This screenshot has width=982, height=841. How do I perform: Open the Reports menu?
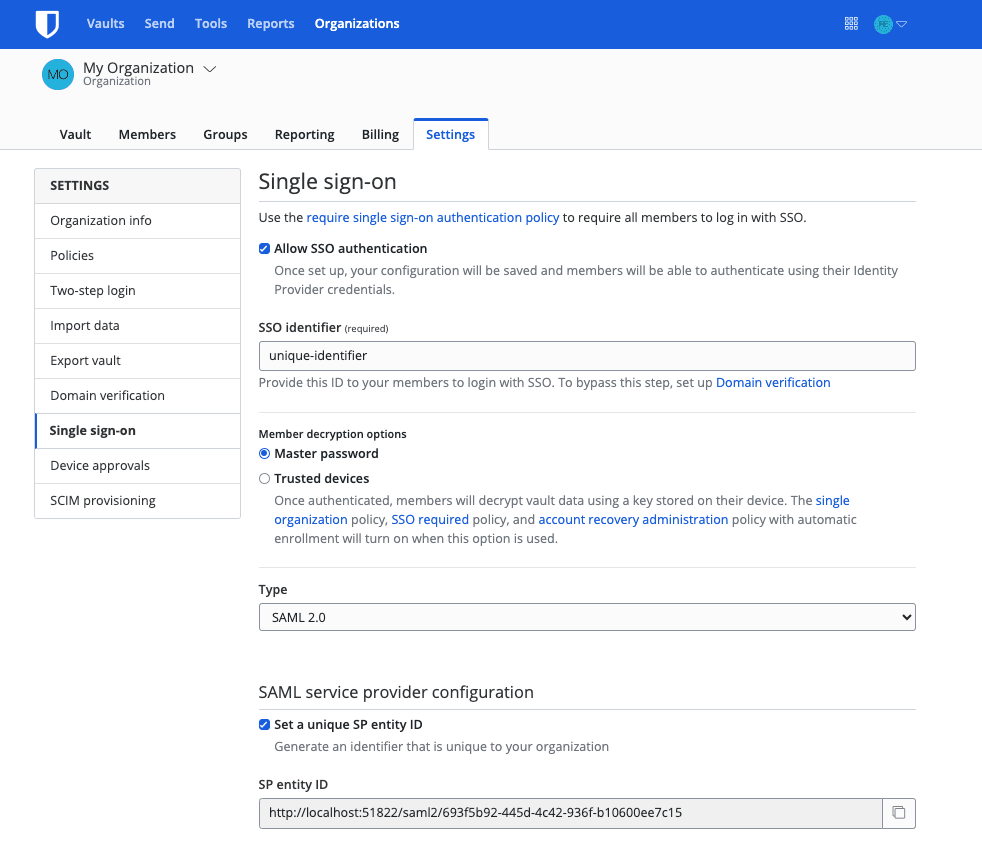tap(270, 23)
